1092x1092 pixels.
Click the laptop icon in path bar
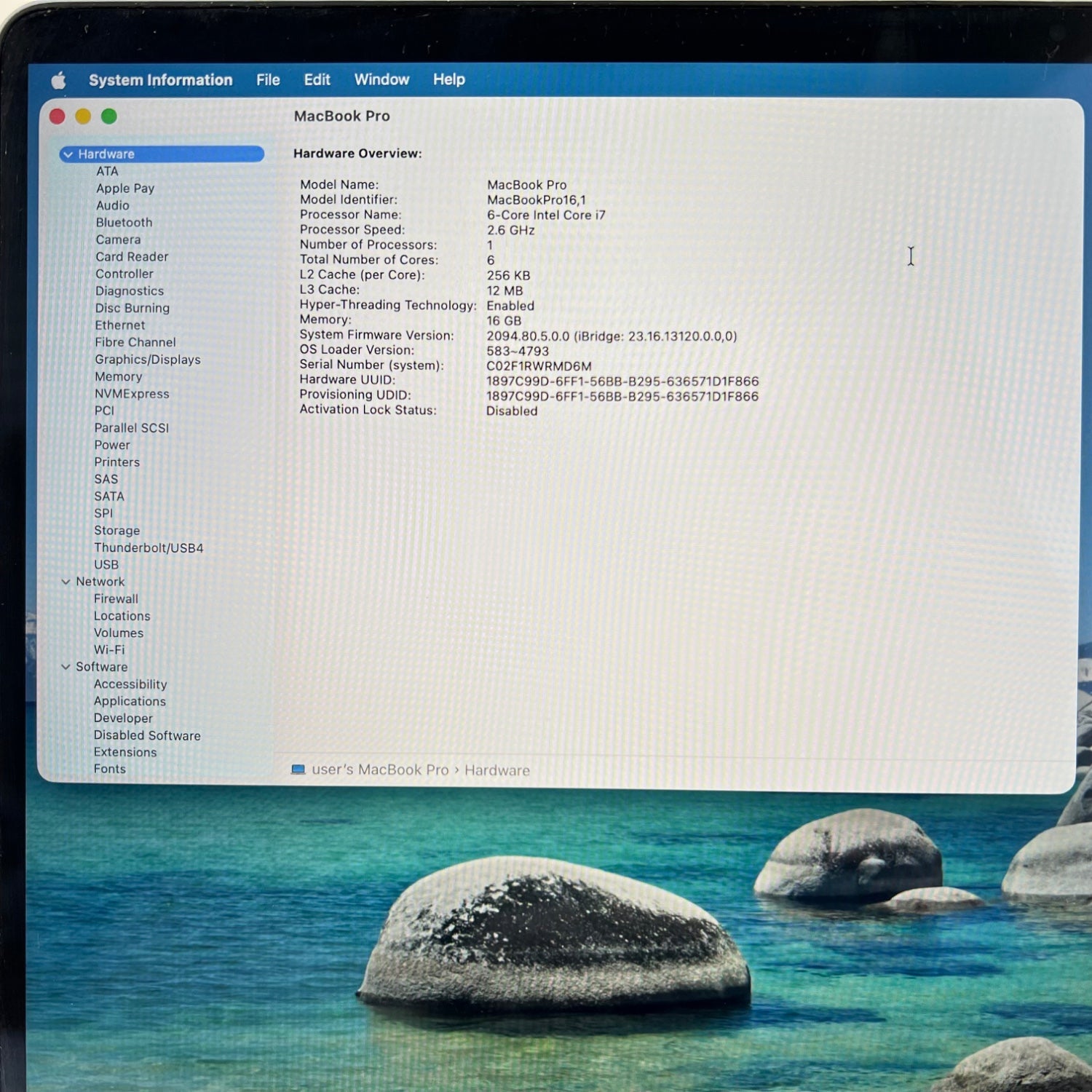[298, 769]
